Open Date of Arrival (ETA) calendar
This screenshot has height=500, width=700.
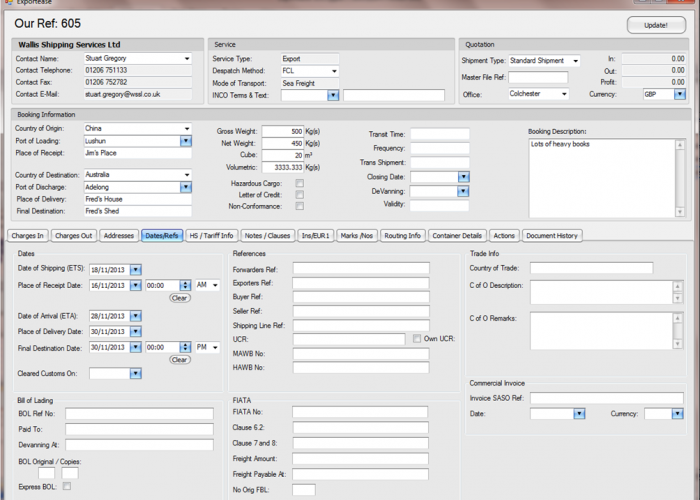tap(136, 316)
